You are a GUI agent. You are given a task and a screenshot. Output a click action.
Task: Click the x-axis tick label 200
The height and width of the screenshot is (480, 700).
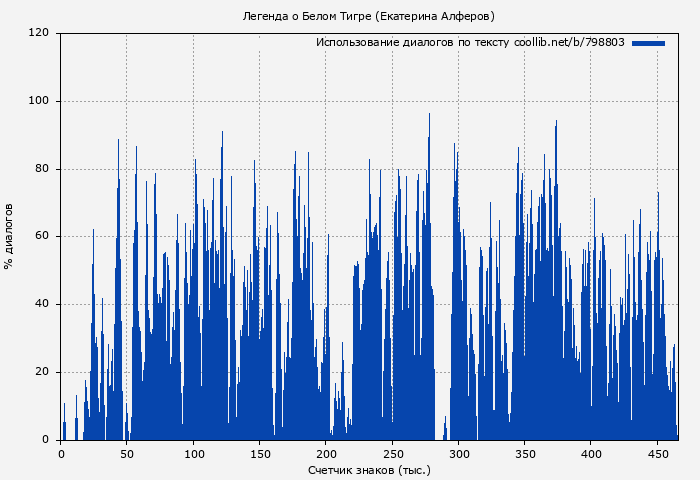pos(326,454)
